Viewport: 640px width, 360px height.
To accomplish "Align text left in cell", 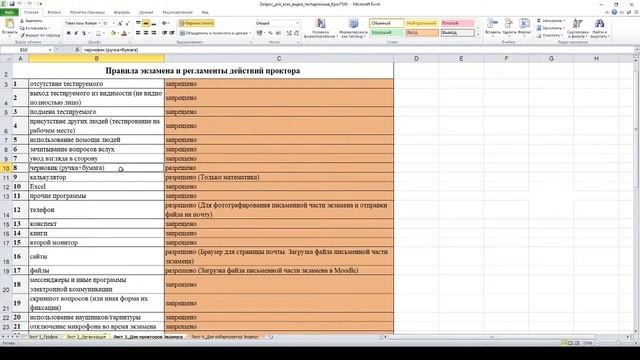I will point(138,33).
